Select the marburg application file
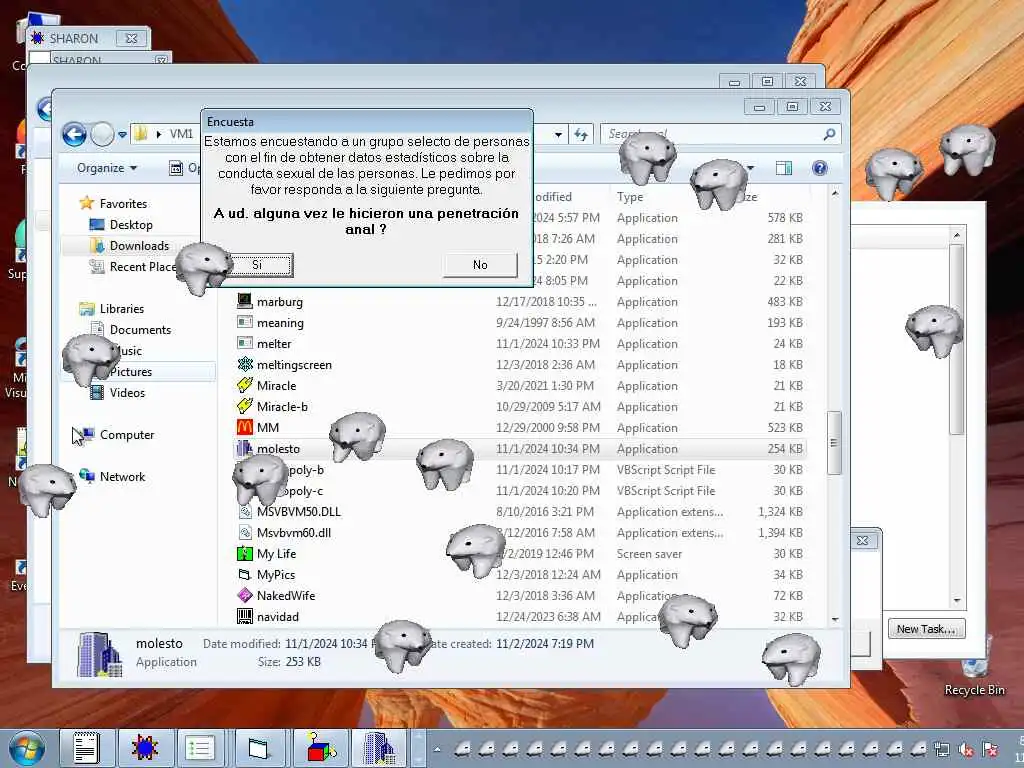 (280, 302)
